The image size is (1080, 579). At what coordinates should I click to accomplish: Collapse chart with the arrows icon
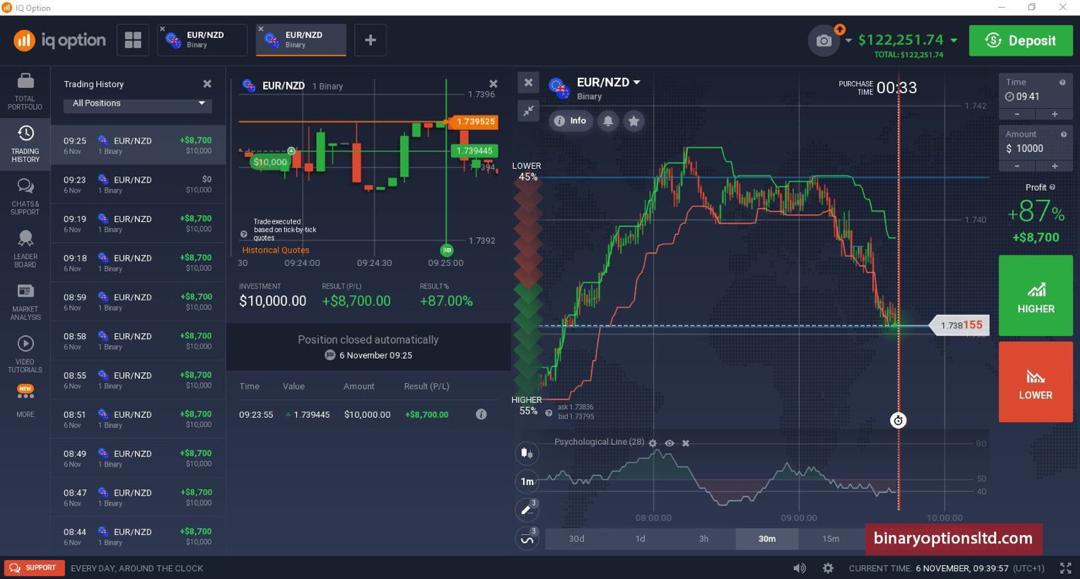[528, 110]
